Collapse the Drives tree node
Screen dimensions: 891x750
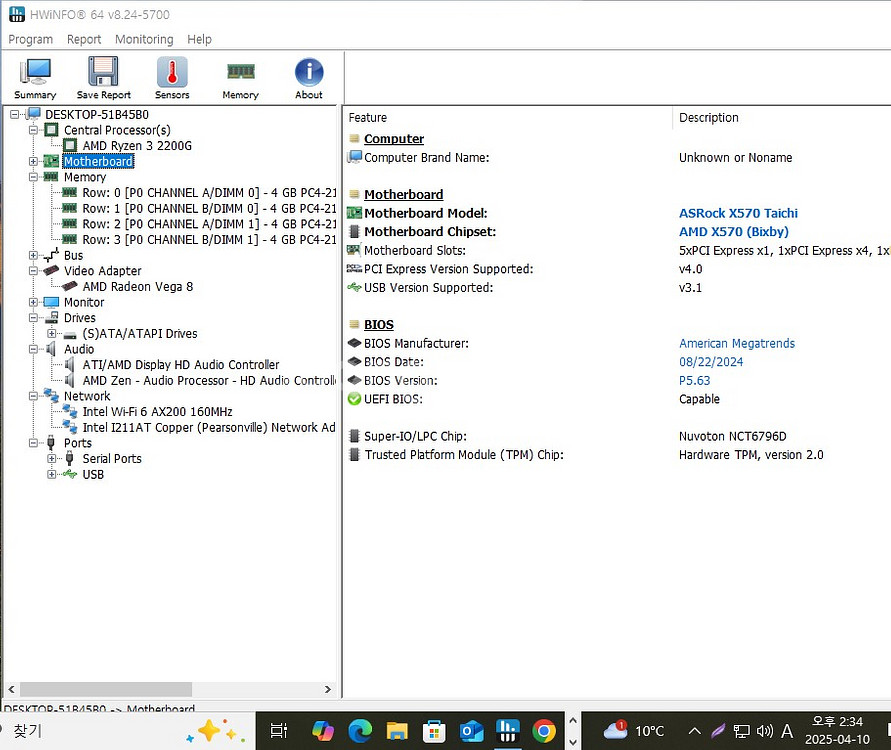coord(34,318)
